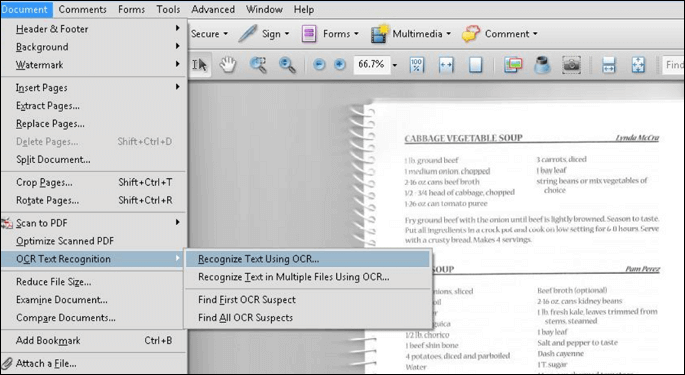Choose Extract Pages from Document menu
685x375 pixels.
[x=94, y=106]
